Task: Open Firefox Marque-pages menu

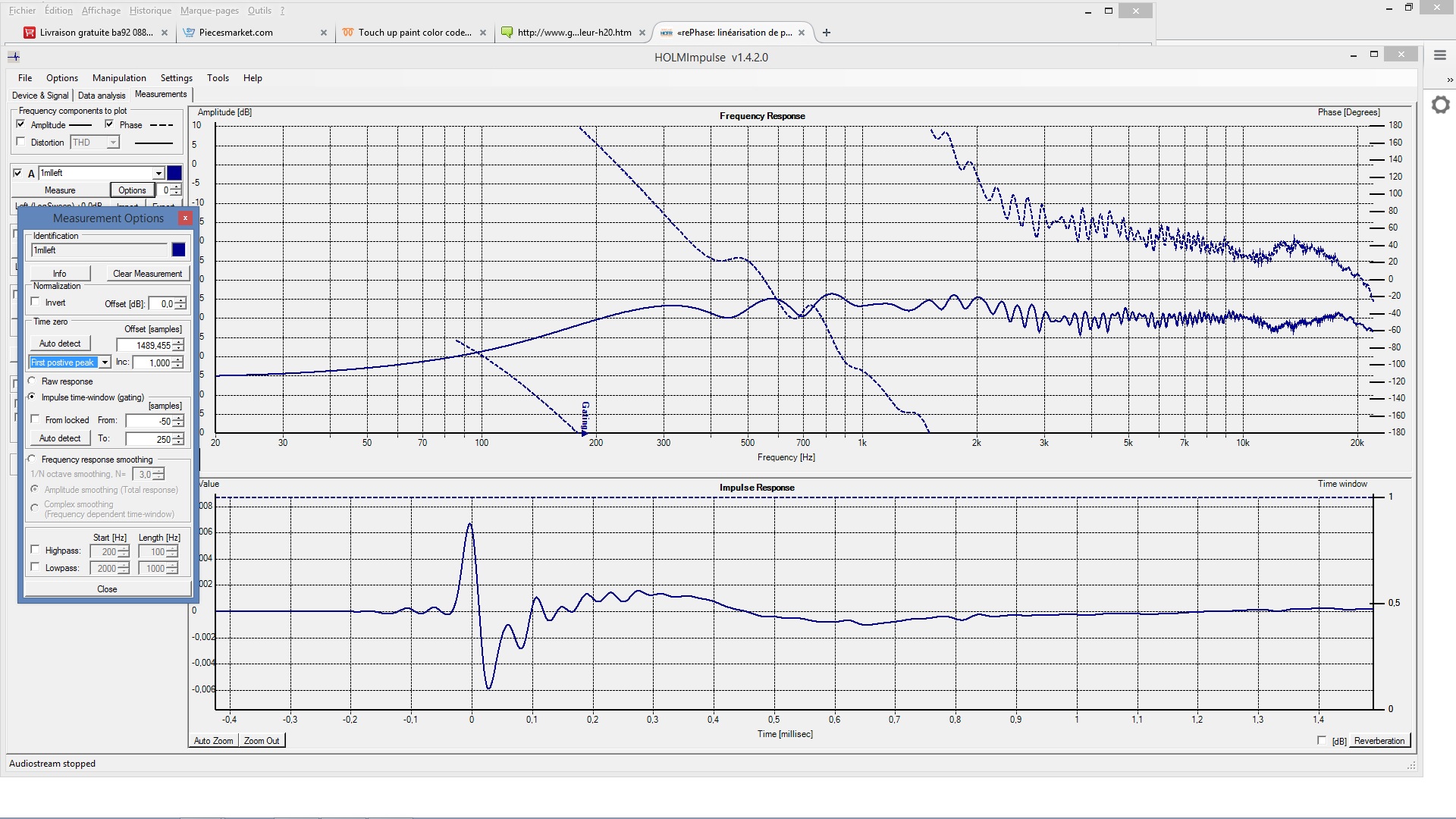Action: pyautogui.click(x=209, y=11)
